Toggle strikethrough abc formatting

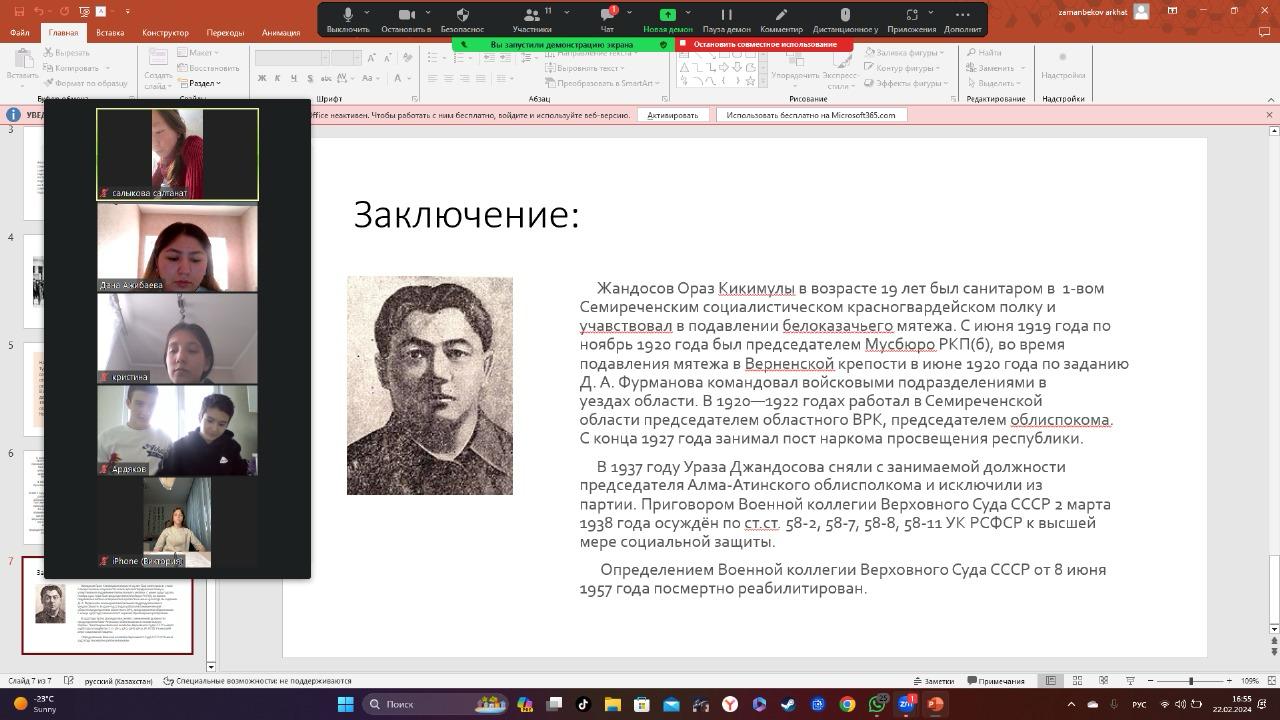327,78
